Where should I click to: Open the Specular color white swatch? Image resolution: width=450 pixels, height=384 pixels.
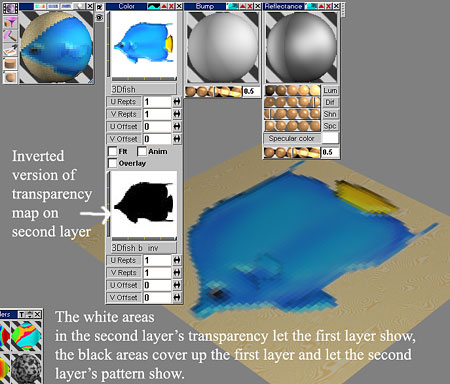coord(330,138)
